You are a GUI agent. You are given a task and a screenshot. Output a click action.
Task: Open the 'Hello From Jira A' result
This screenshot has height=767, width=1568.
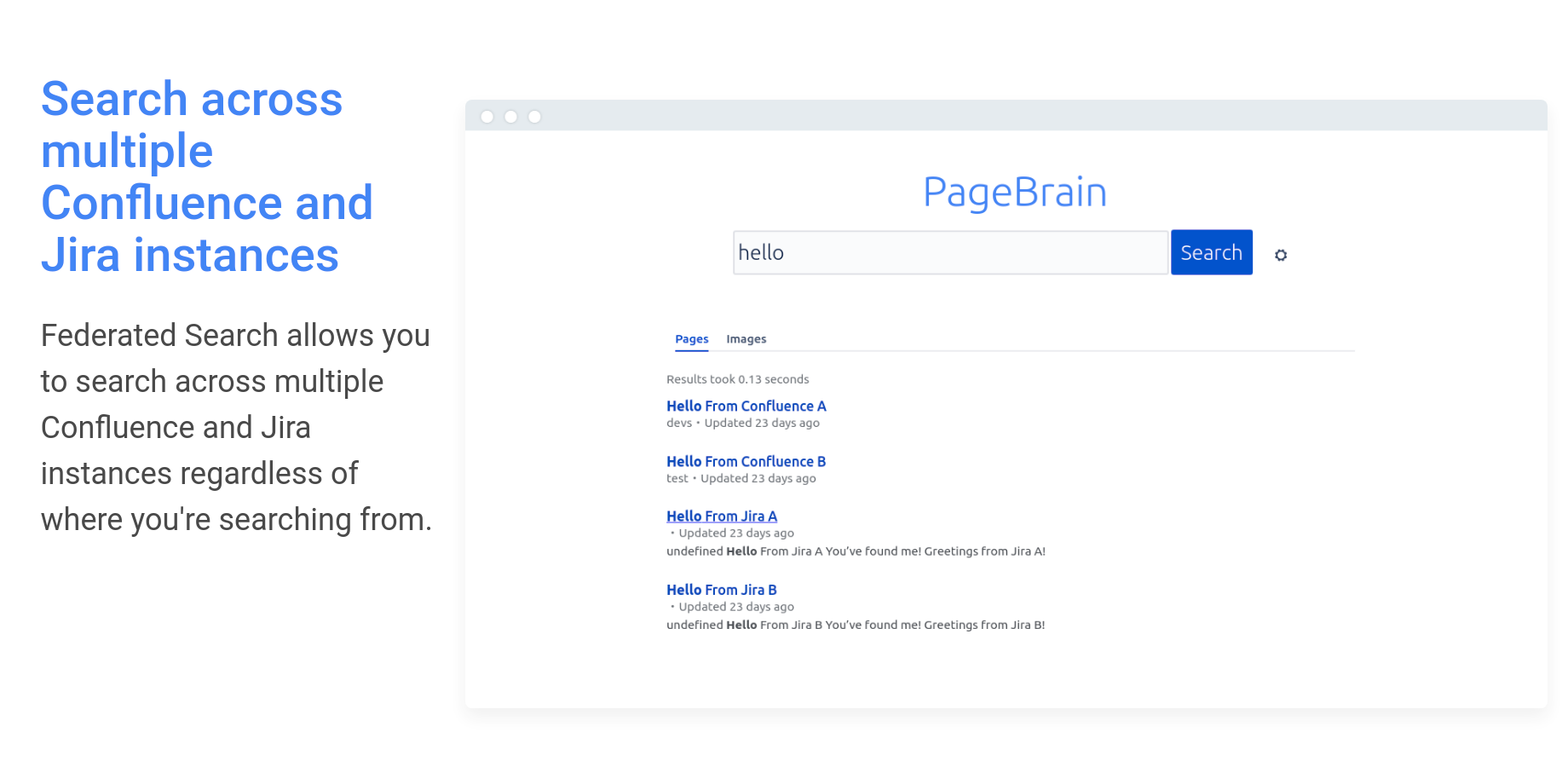point(721,516)
